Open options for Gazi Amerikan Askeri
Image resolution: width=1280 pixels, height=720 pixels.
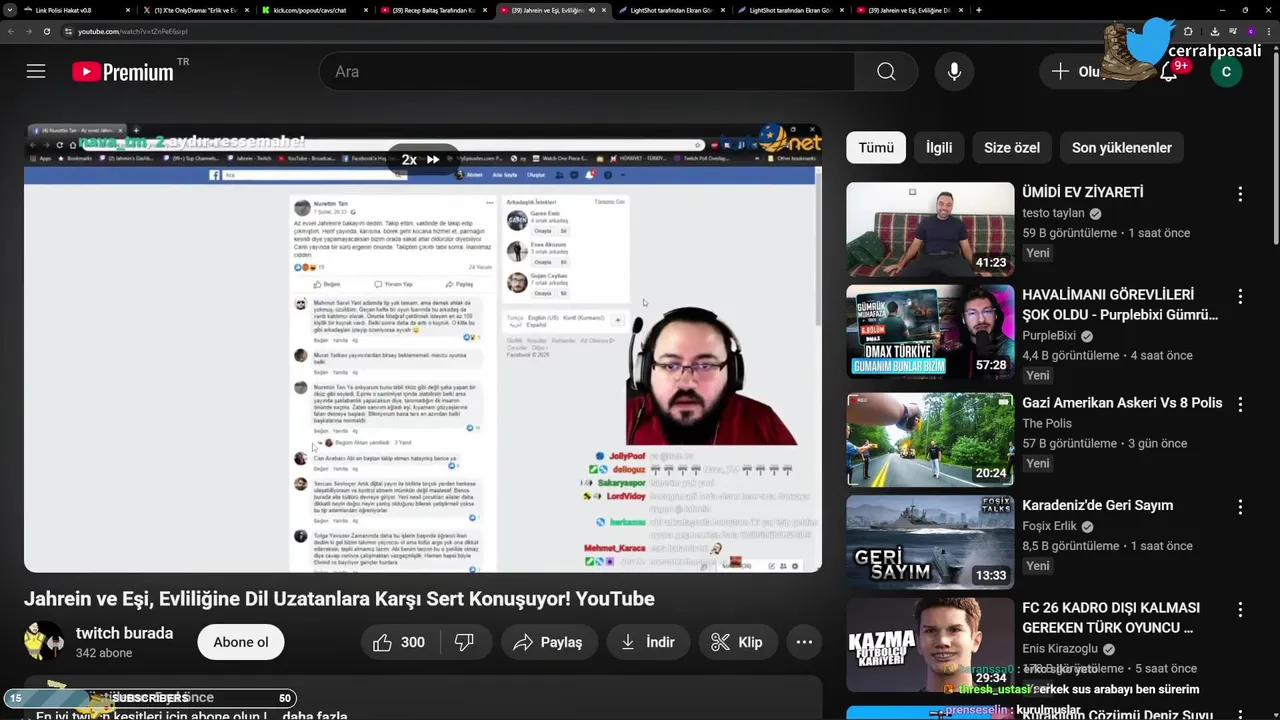point(1240,405)
